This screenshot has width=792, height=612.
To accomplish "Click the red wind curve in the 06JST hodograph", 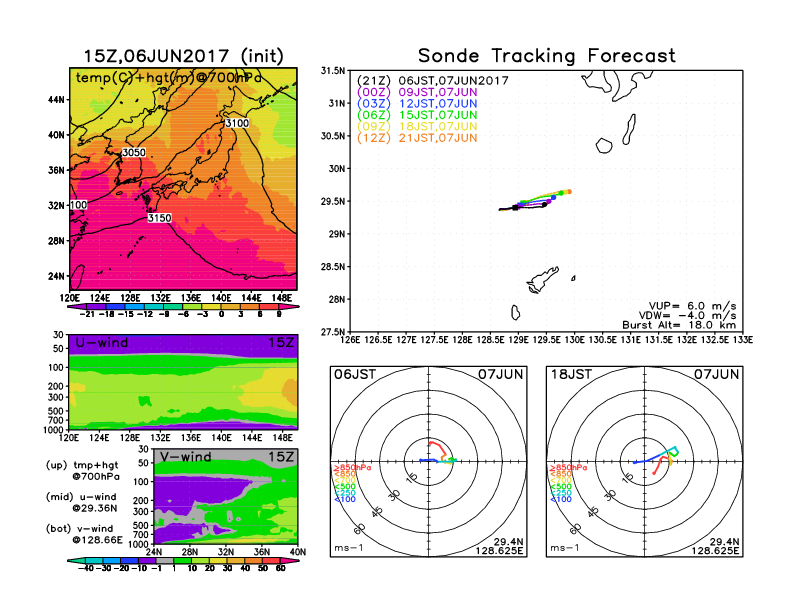I will coord(438,447).
